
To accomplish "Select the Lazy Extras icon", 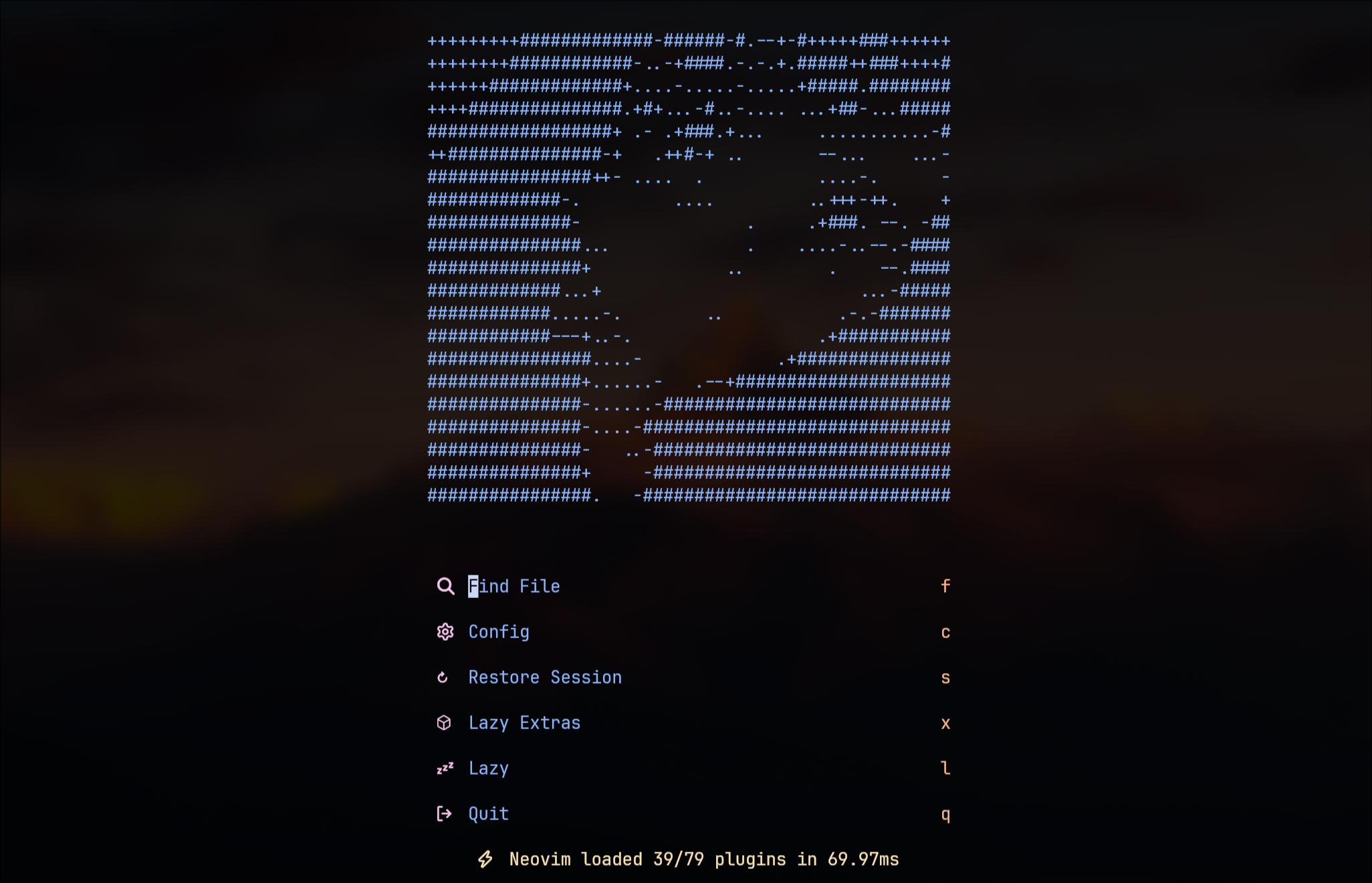I will [x=443, y=722].
